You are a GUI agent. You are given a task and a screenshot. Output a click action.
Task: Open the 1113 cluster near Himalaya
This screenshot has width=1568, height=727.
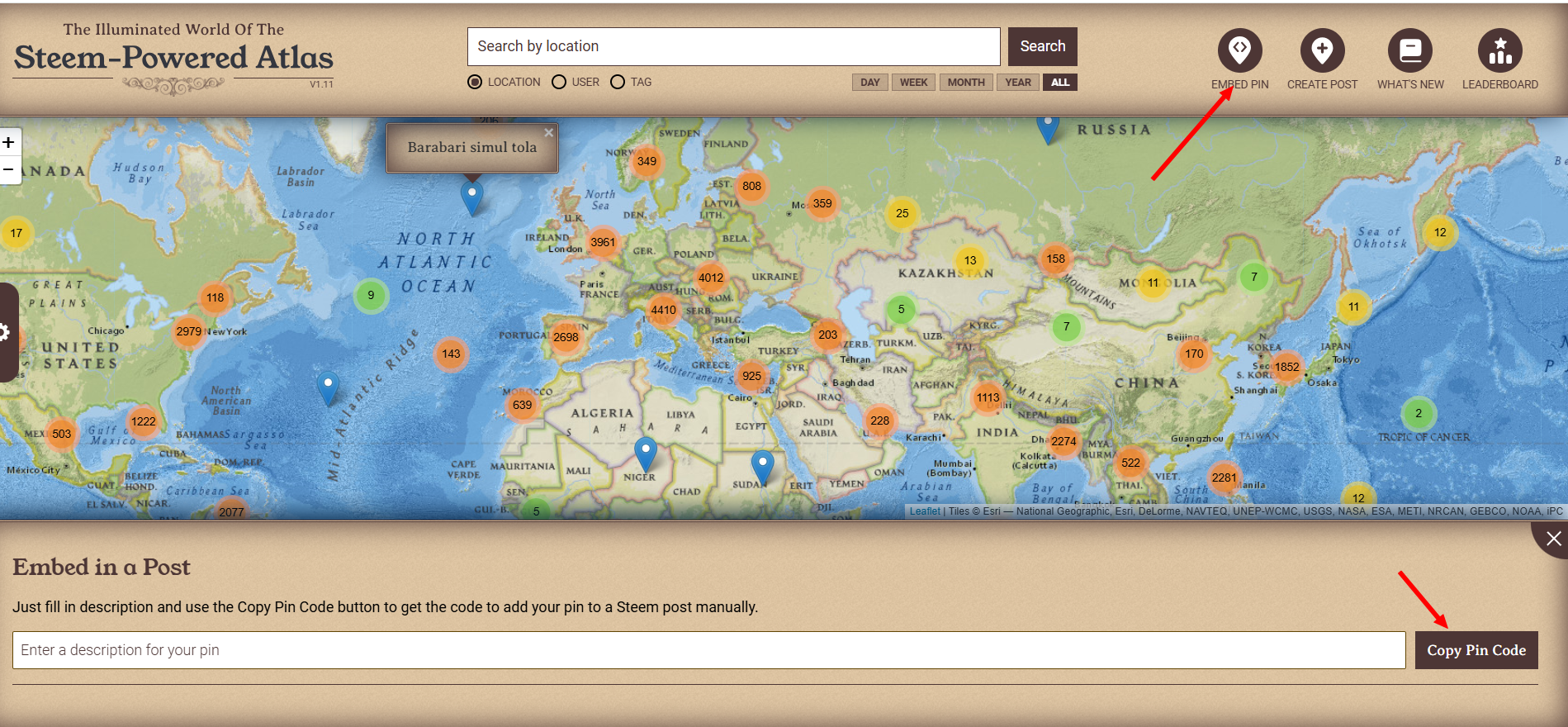point(988,397)
